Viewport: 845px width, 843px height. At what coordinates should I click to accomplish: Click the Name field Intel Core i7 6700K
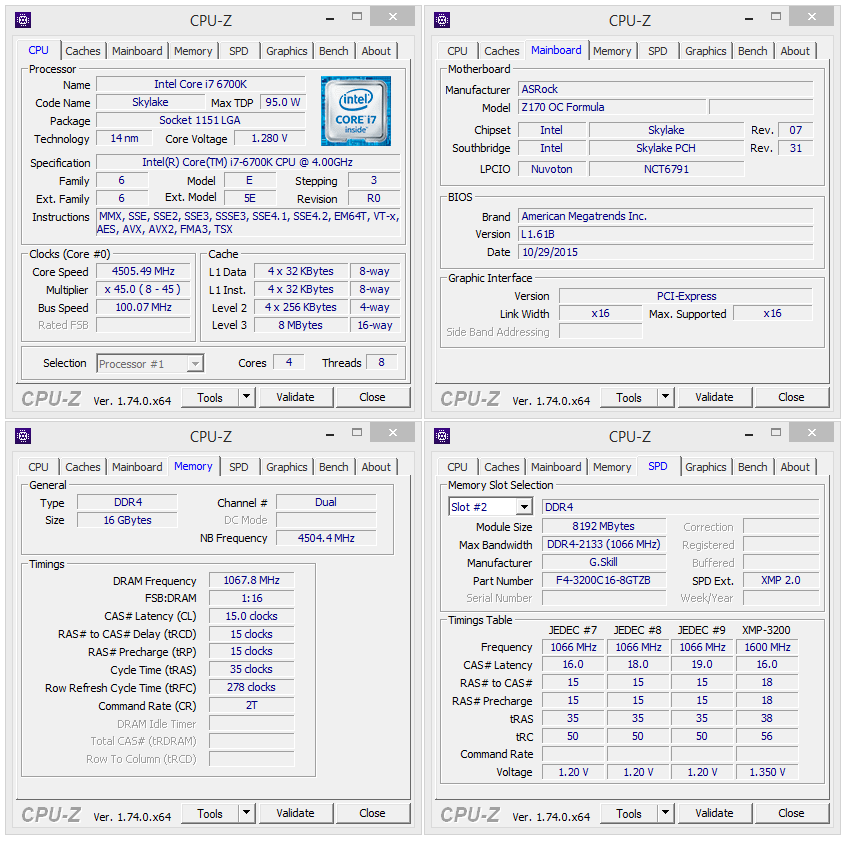200,84
